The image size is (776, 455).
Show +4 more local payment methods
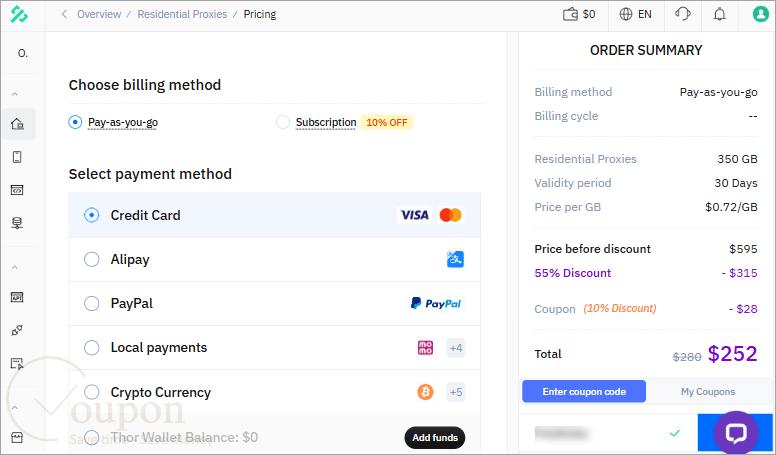point(456,348)
